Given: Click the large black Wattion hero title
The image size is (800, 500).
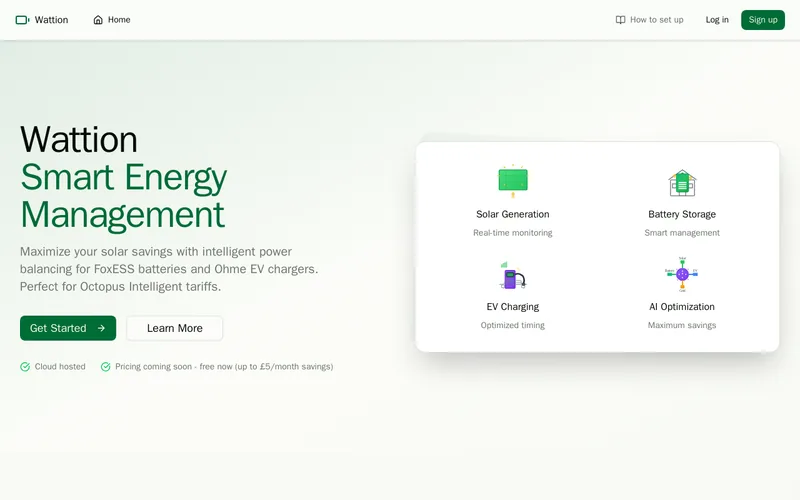Looking at the screenshot, I should click(x=79, y=139).
